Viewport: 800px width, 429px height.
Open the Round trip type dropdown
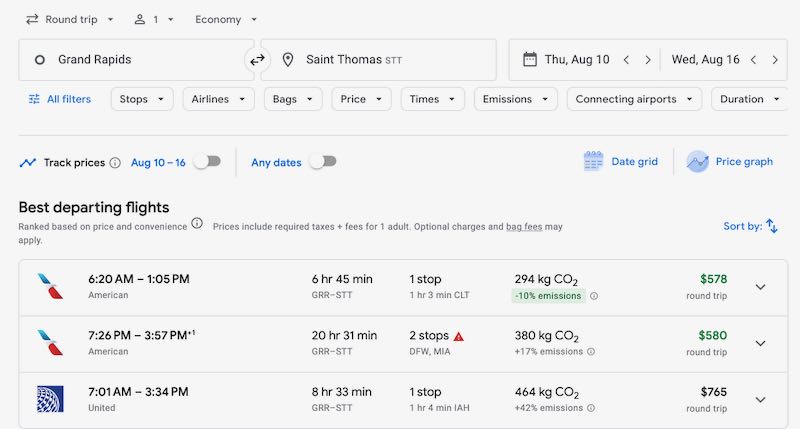coord(69,19)
